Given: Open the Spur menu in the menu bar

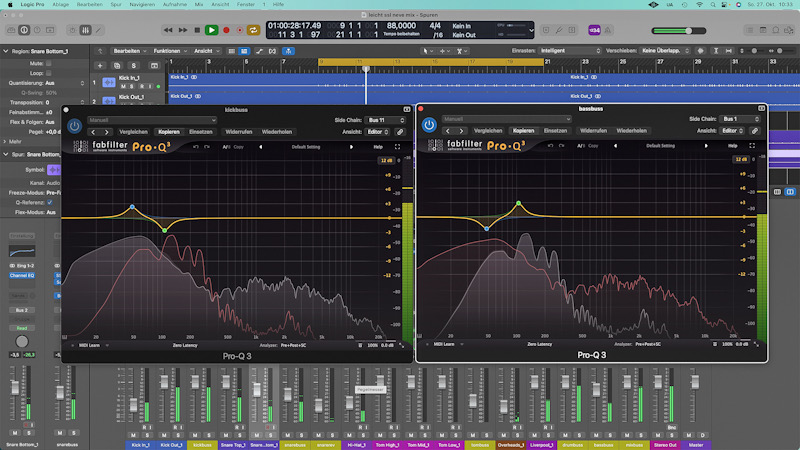Looking at the screenshot, I should pos(116,5).
